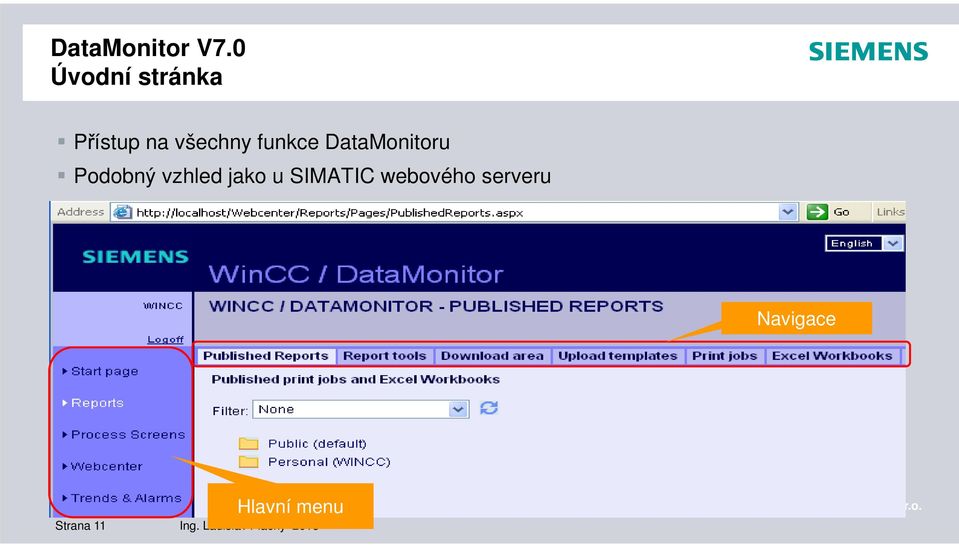Viewport: 959px width, 545px height.
Task: Open the Public (default) folder icon
Action: click(x=248, y=443)
